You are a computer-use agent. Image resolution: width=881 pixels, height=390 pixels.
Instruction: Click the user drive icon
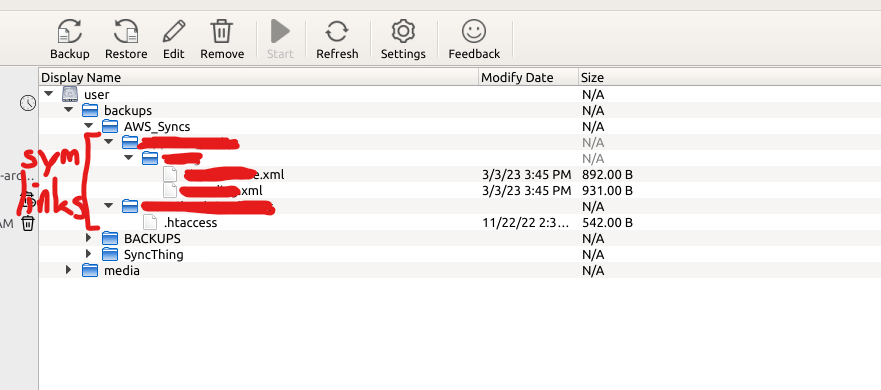[69, 94]
